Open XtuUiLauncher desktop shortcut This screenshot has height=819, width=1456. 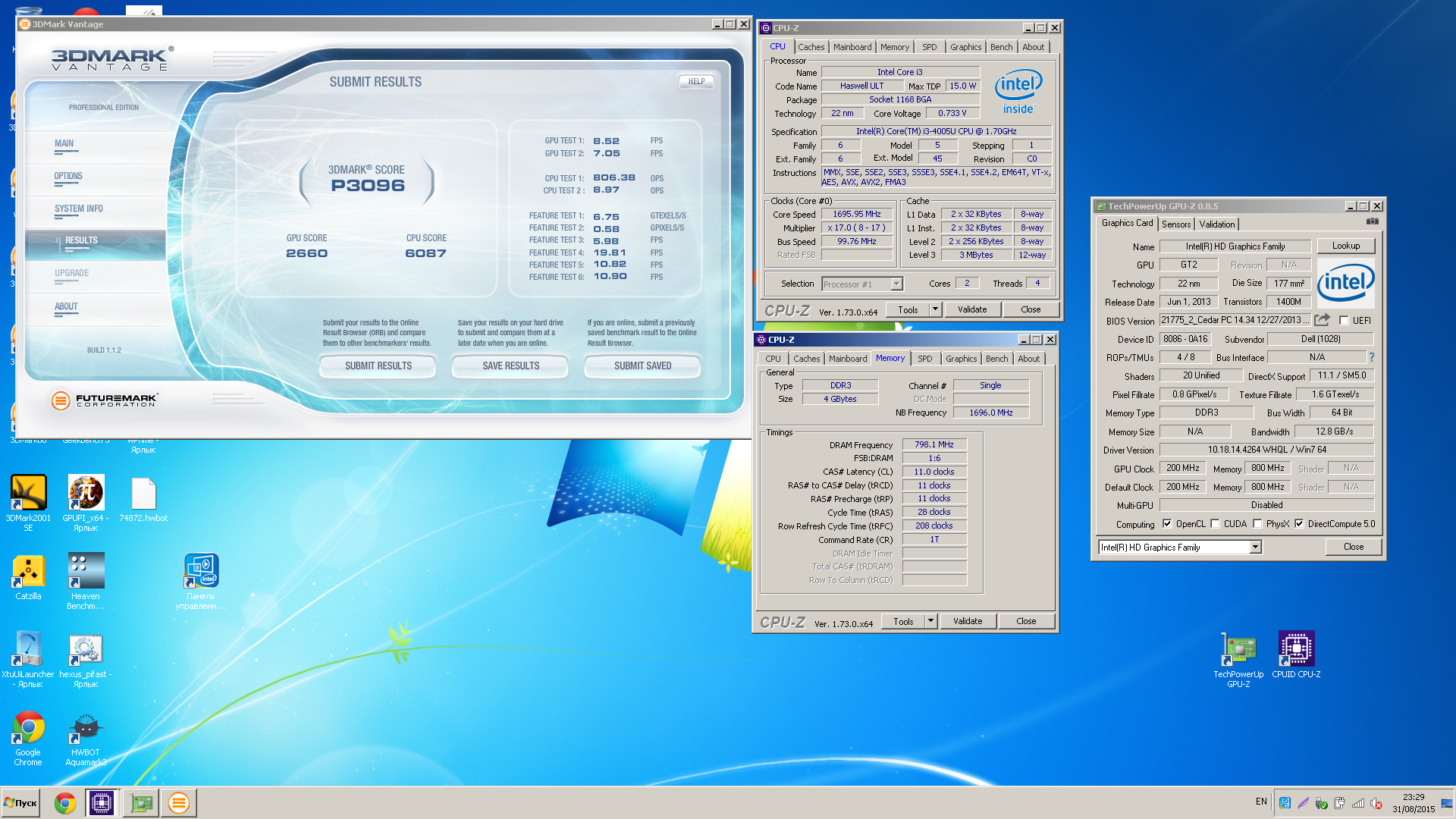(x=28, y=660)
